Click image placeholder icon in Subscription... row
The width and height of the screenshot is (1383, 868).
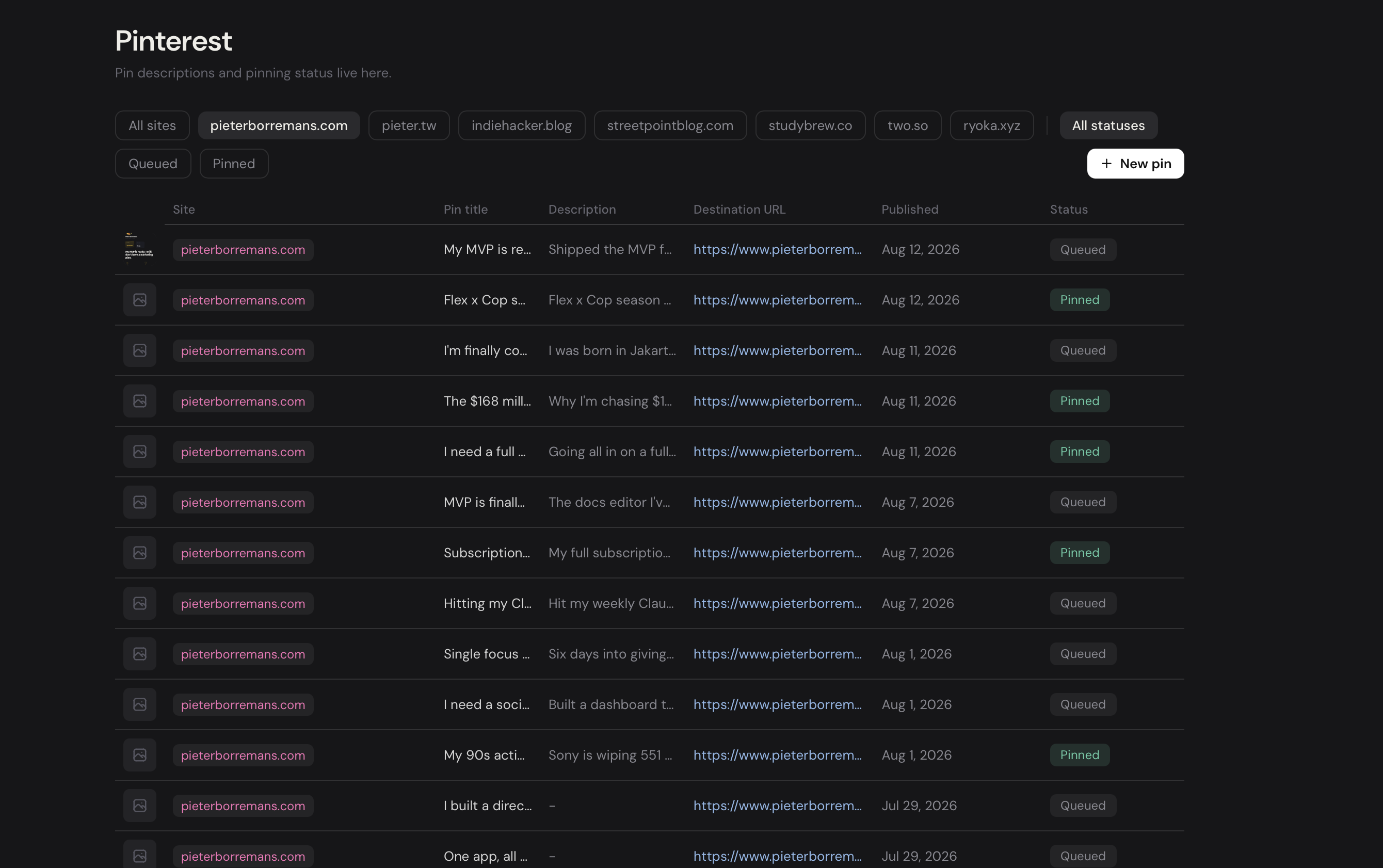(139, 552)
